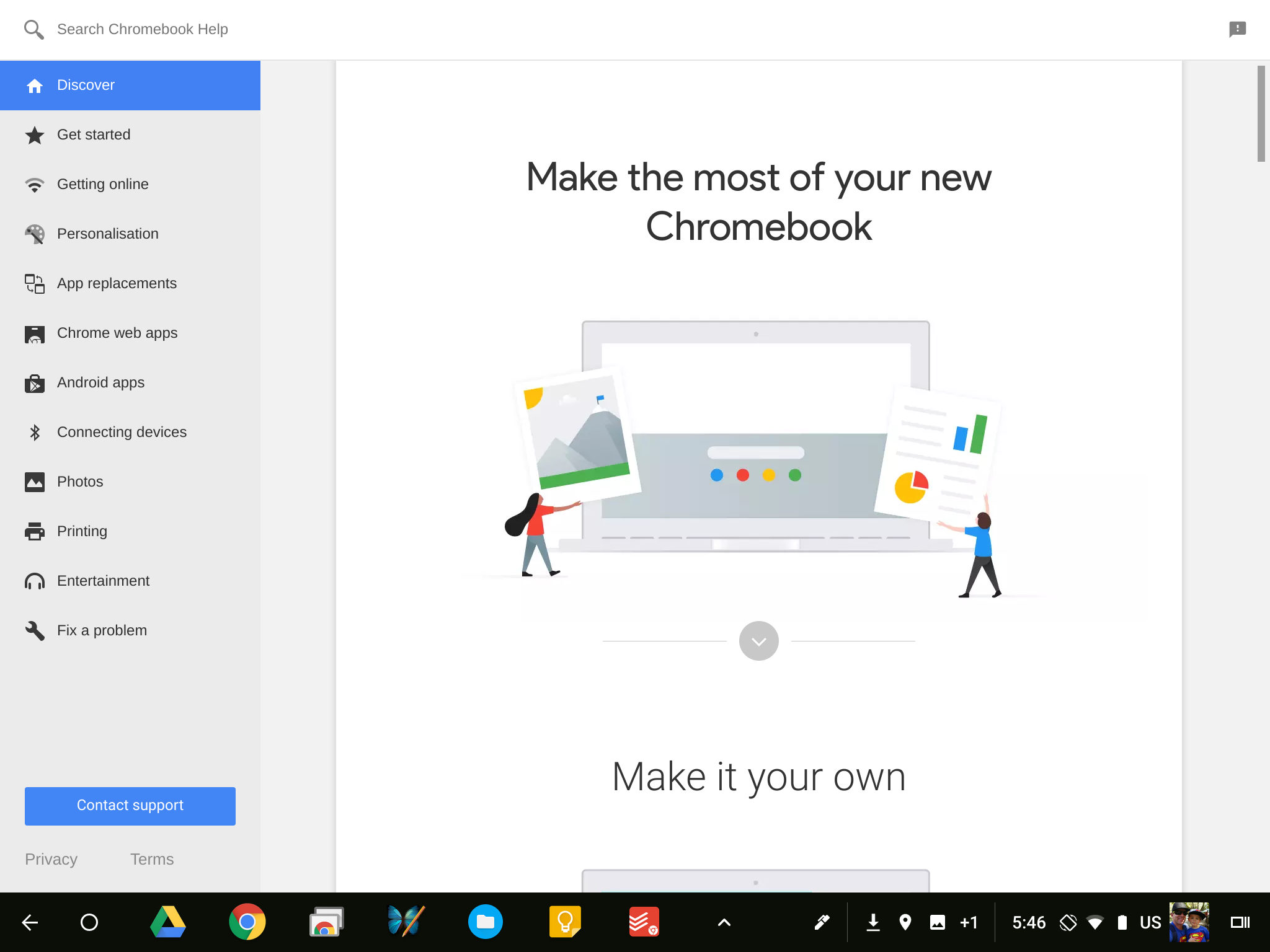Click the Contact support button
Viewport: 1270px width, 952px height.
tap(130, 806)
